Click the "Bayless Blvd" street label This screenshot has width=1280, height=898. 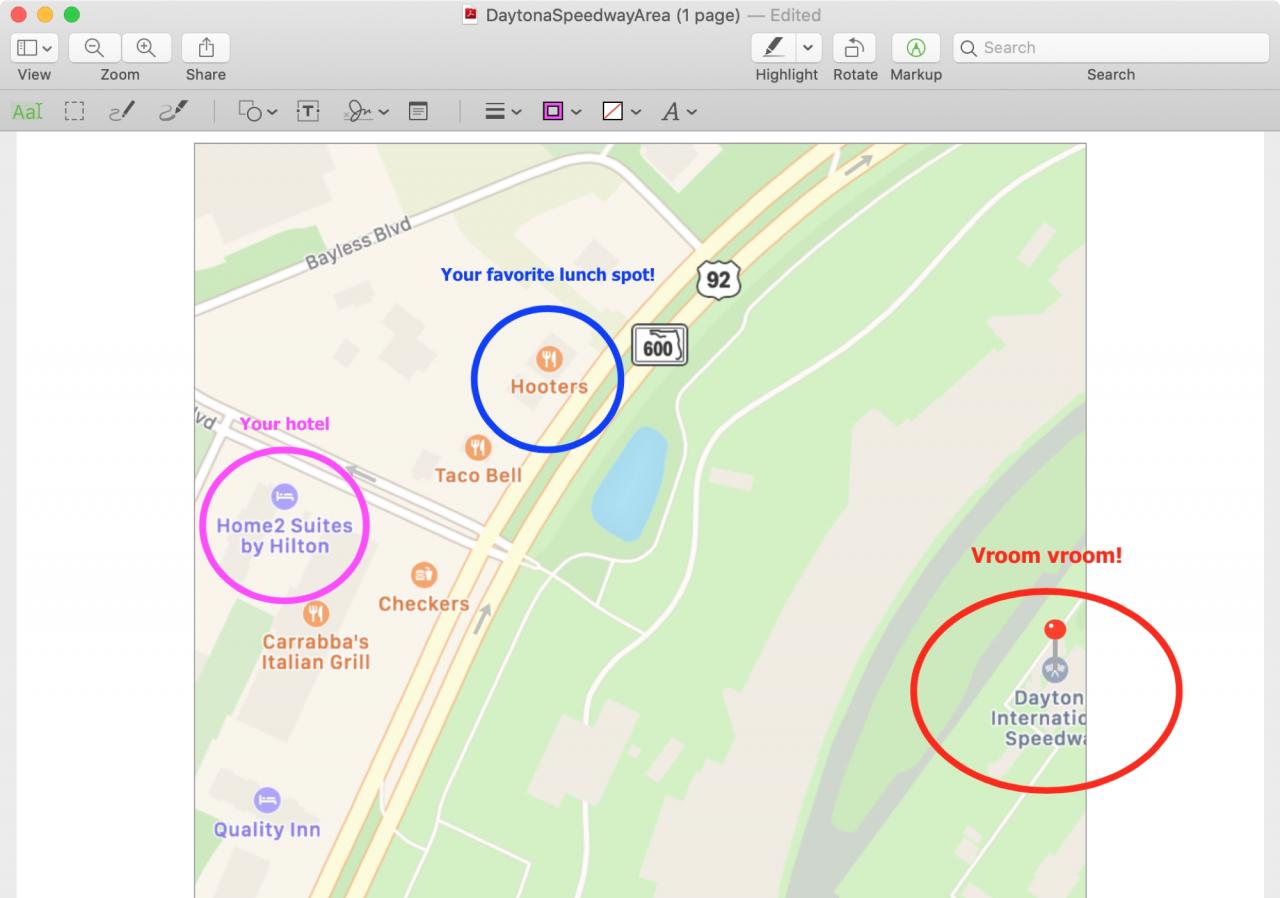359,244
